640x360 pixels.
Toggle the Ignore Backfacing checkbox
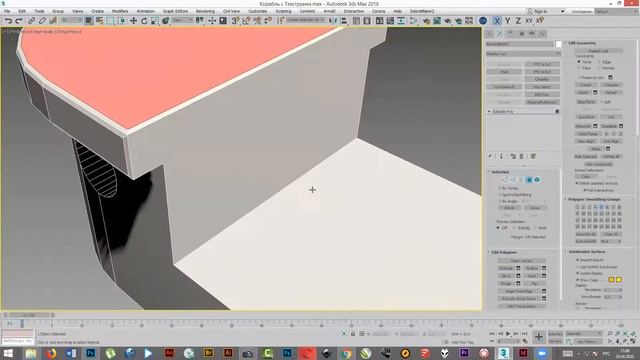pyautogui.click(x=500, y=195)
